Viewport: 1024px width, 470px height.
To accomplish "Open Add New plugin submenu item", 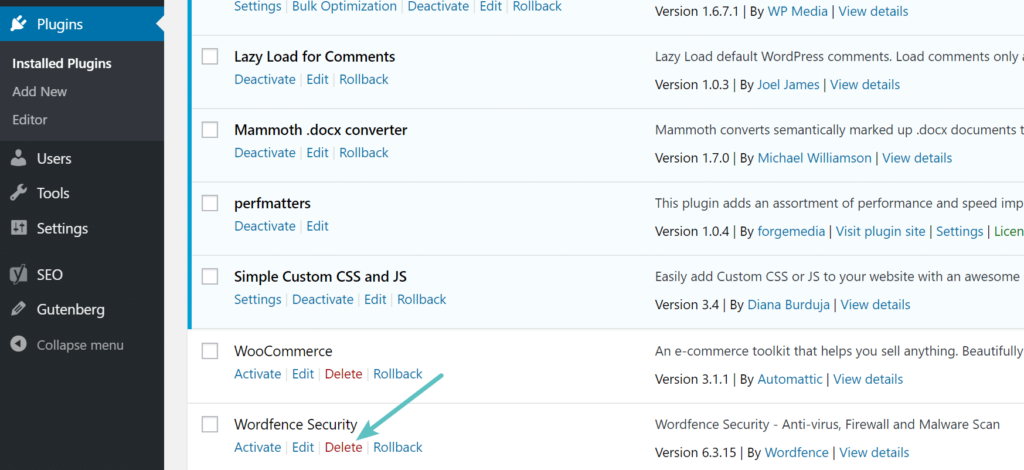I will point(39,91).
